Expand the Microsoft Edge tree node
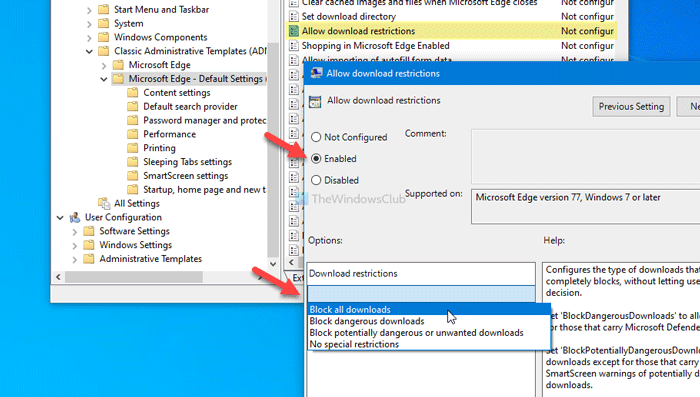This screenshot has width=700, height=397. click(104, 66)
